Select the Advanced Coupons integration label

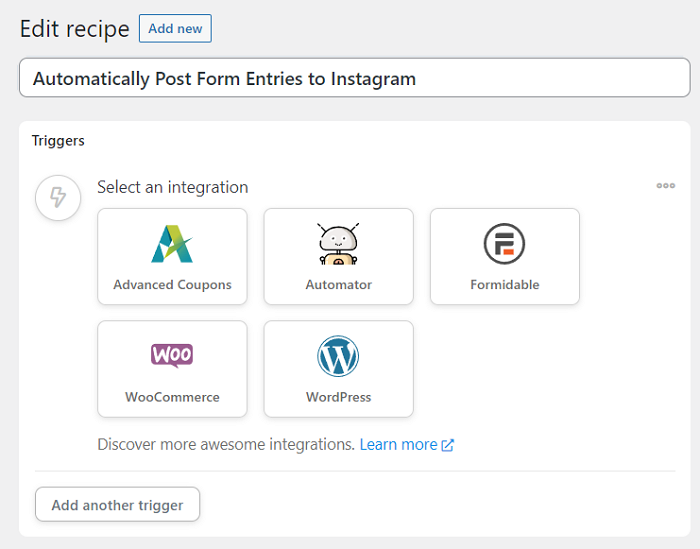tap(172, 285)
